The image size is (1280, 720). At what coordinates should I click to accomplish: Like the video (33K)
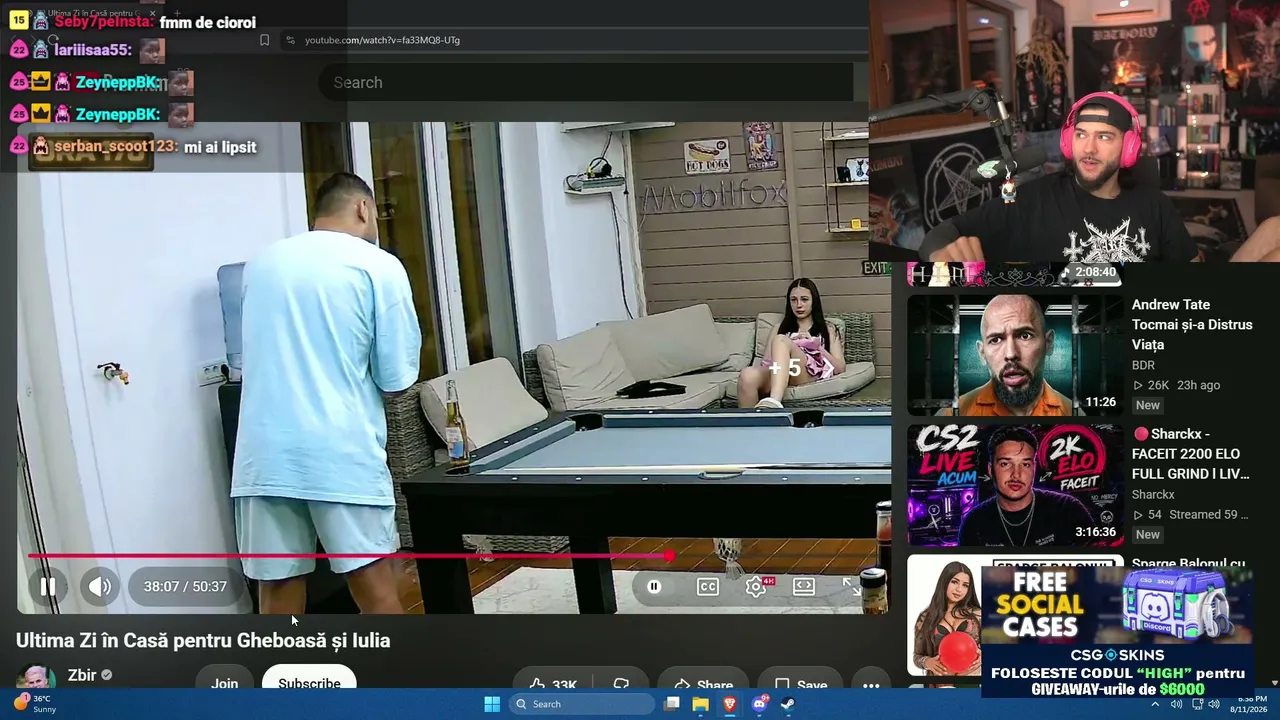[552, 684]
